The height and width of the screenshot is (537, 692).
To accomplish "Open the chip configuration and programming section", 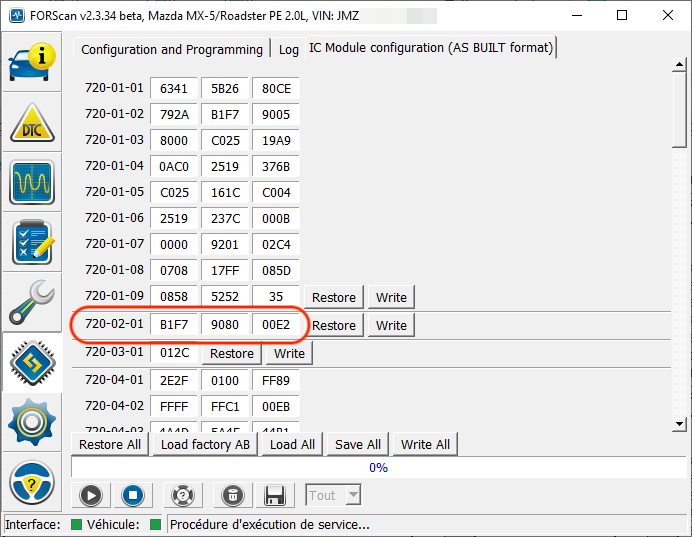I will (32, 362).
